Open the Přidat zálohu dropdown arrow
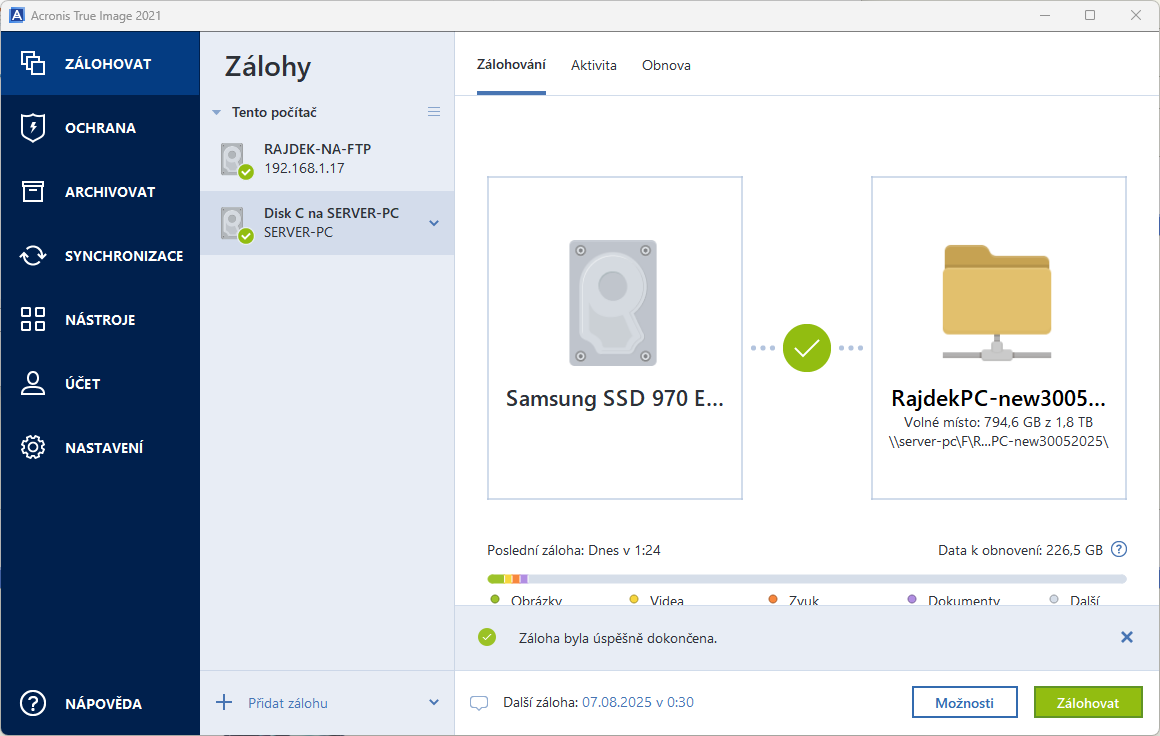1160x736 pixels. [x=434, y=703]
